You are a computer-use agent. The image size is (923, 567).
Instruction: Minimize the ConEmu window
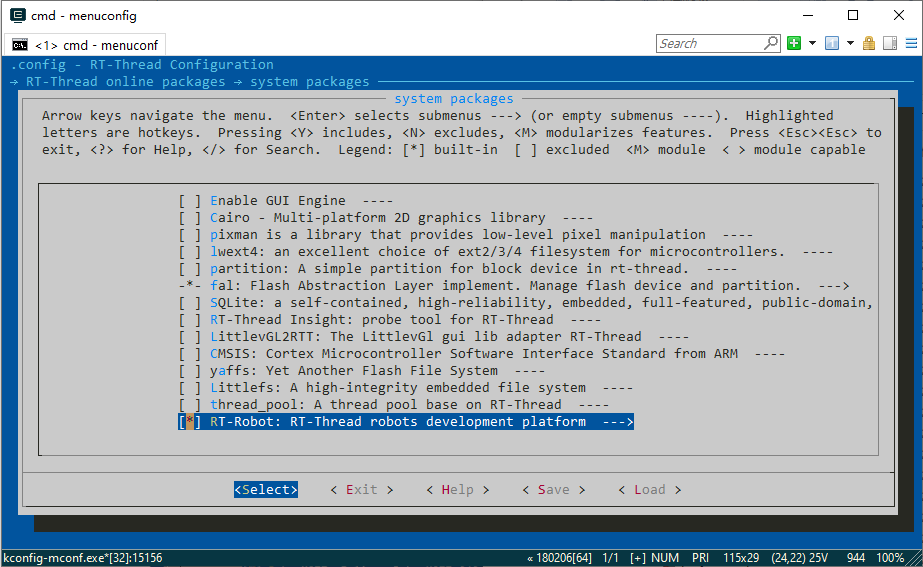pos(808,15)
